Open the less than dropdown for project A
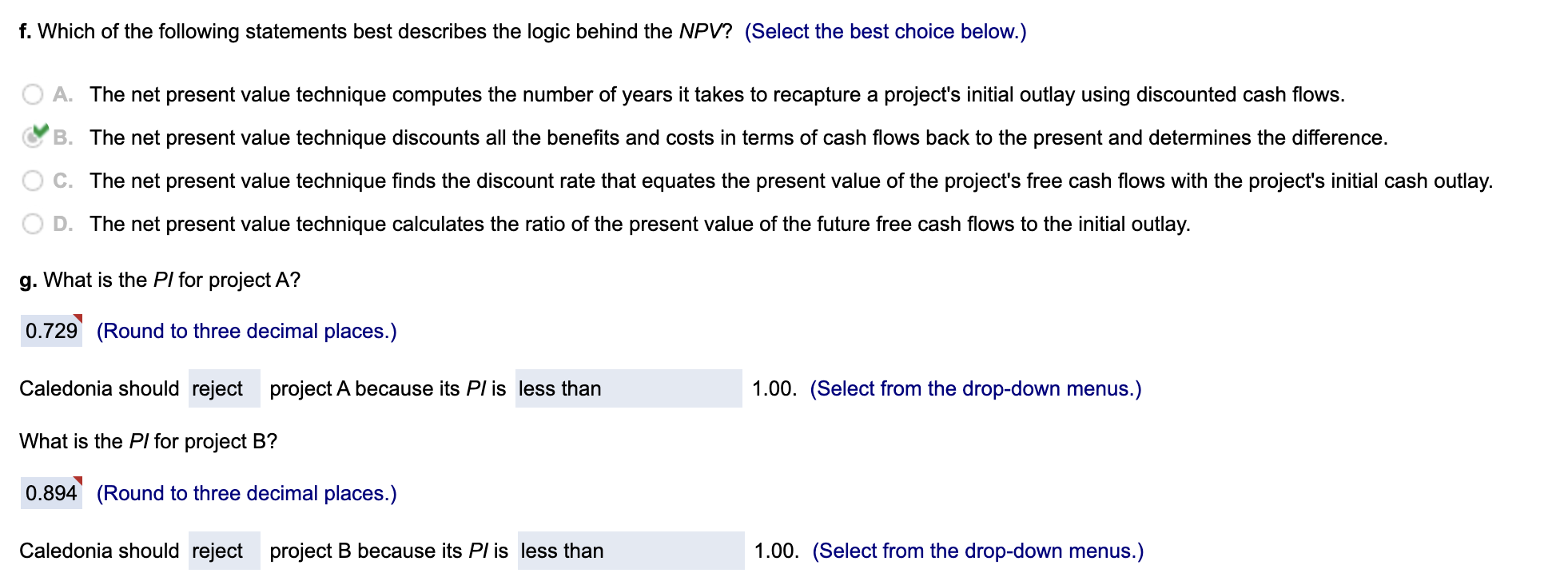This screenshot has width=1568, height=577. tap(629, 389)
